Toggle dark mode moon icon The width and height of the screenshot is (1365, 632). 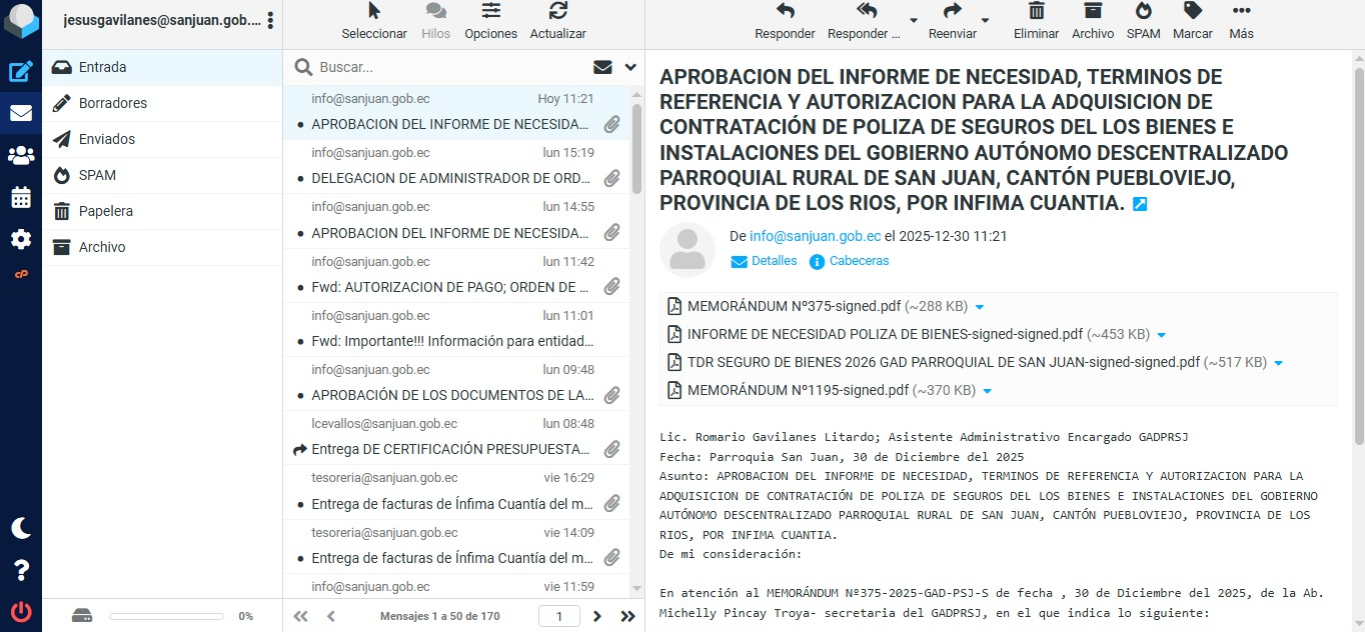coord(20,528)
